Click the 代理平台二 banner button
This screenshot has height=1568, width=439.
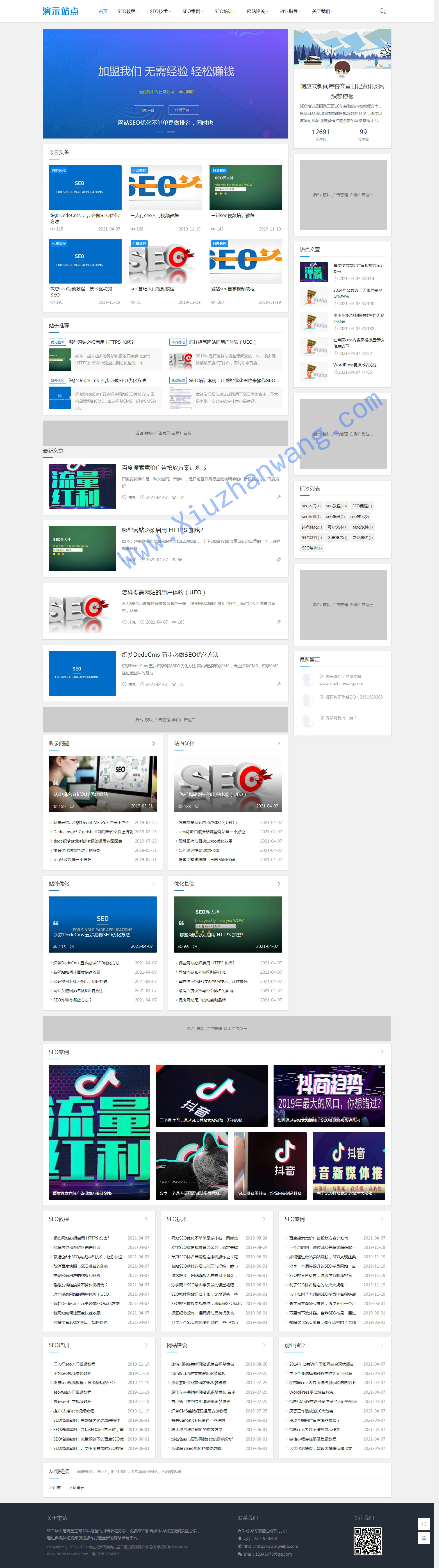point(183,110)
